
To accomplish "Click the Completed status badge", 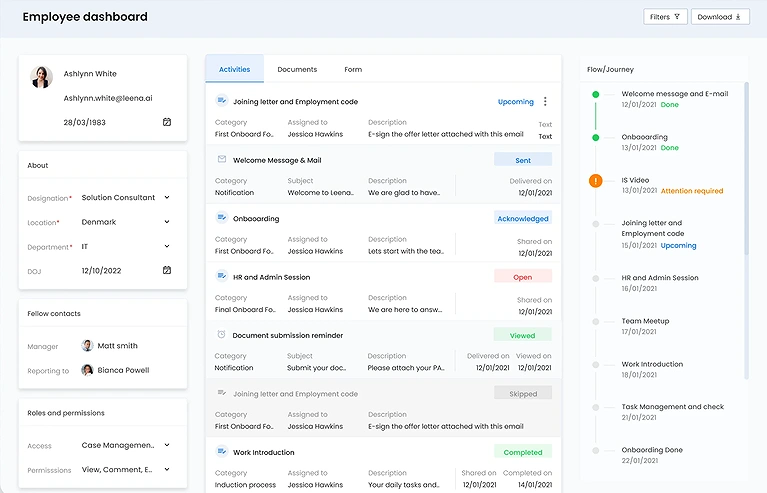I will tap(523, 452).
